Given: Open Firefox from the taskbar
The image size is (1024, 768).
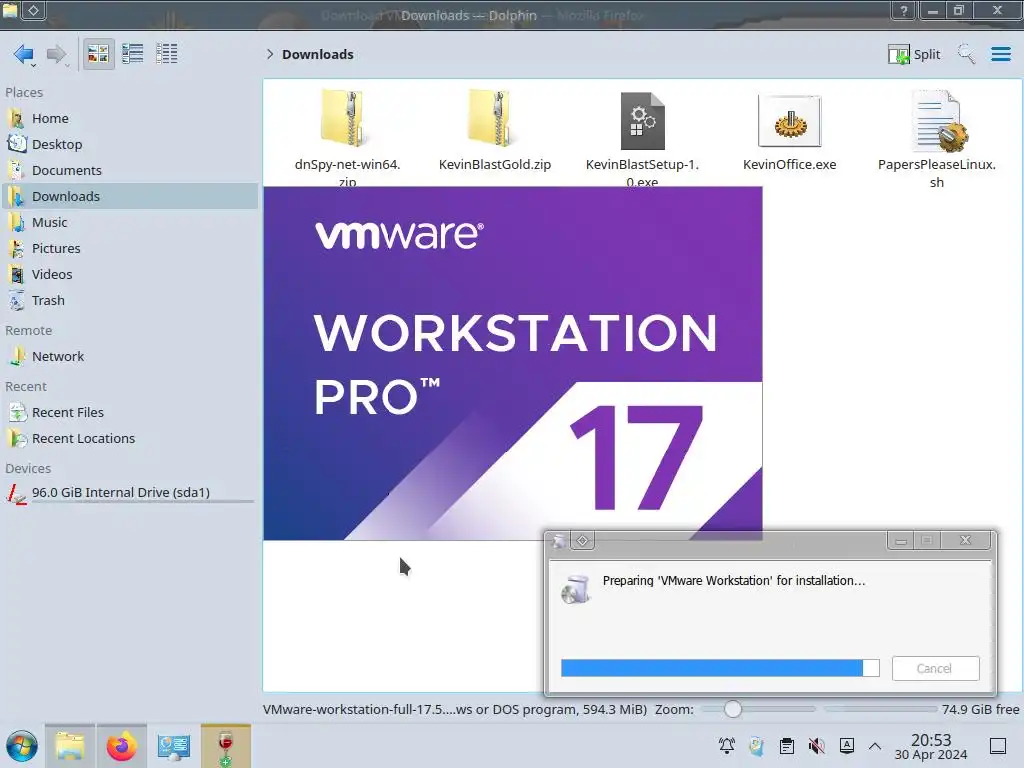Looking at the screenshot, I should click(x=121, y=746).
